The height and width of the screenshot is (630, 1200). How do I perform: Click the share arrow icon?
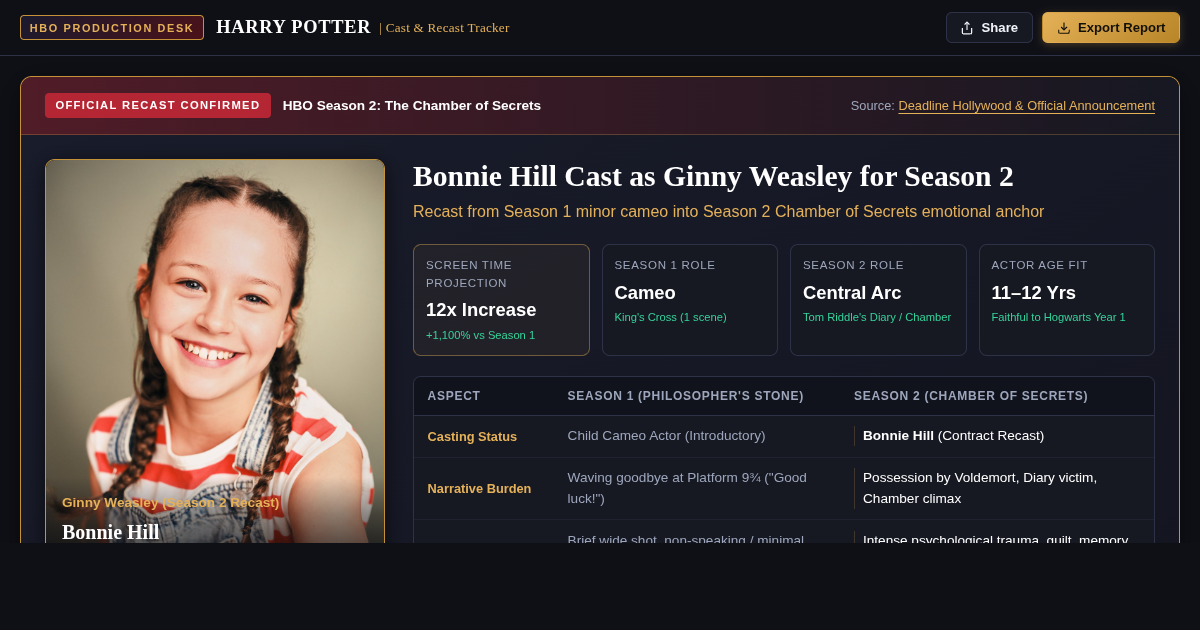click(x=967, y=28)
